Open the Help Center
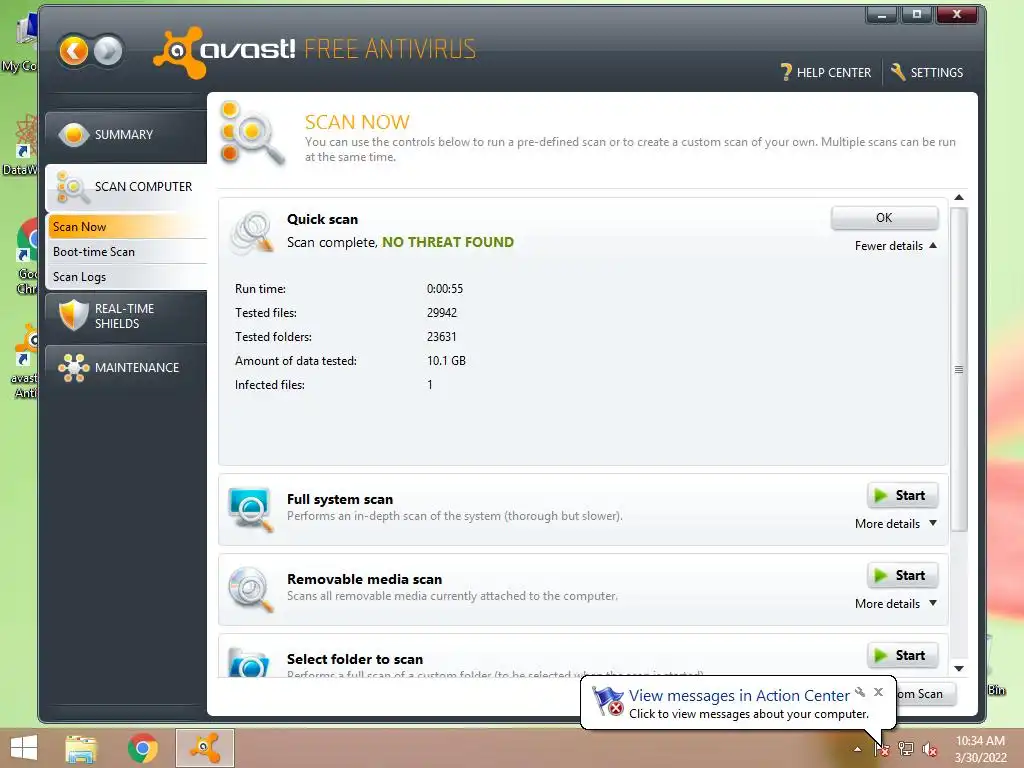 click(x=825, y=72)
